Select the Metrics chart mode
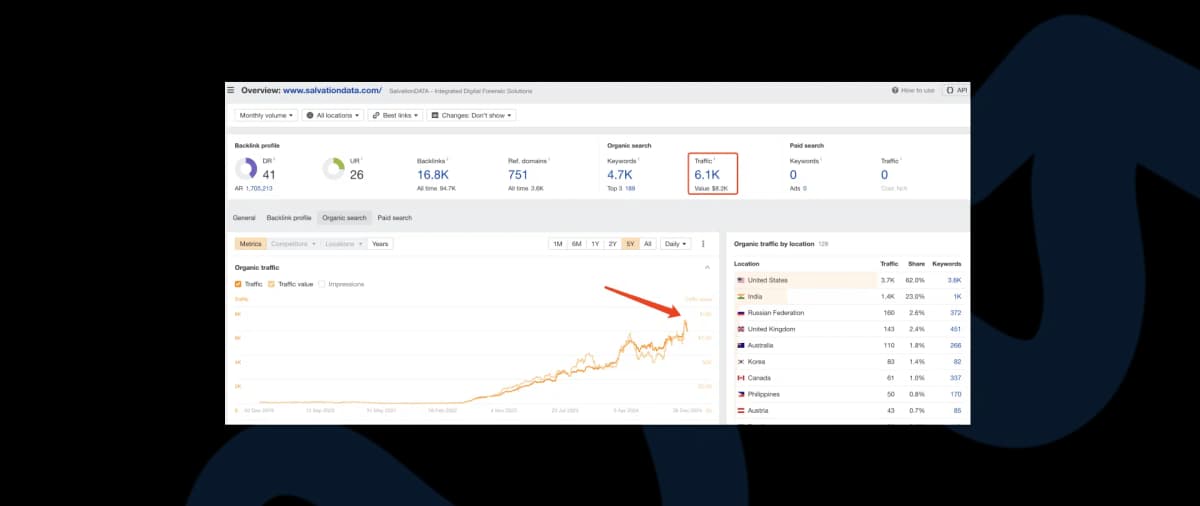 tap(250, 243)
